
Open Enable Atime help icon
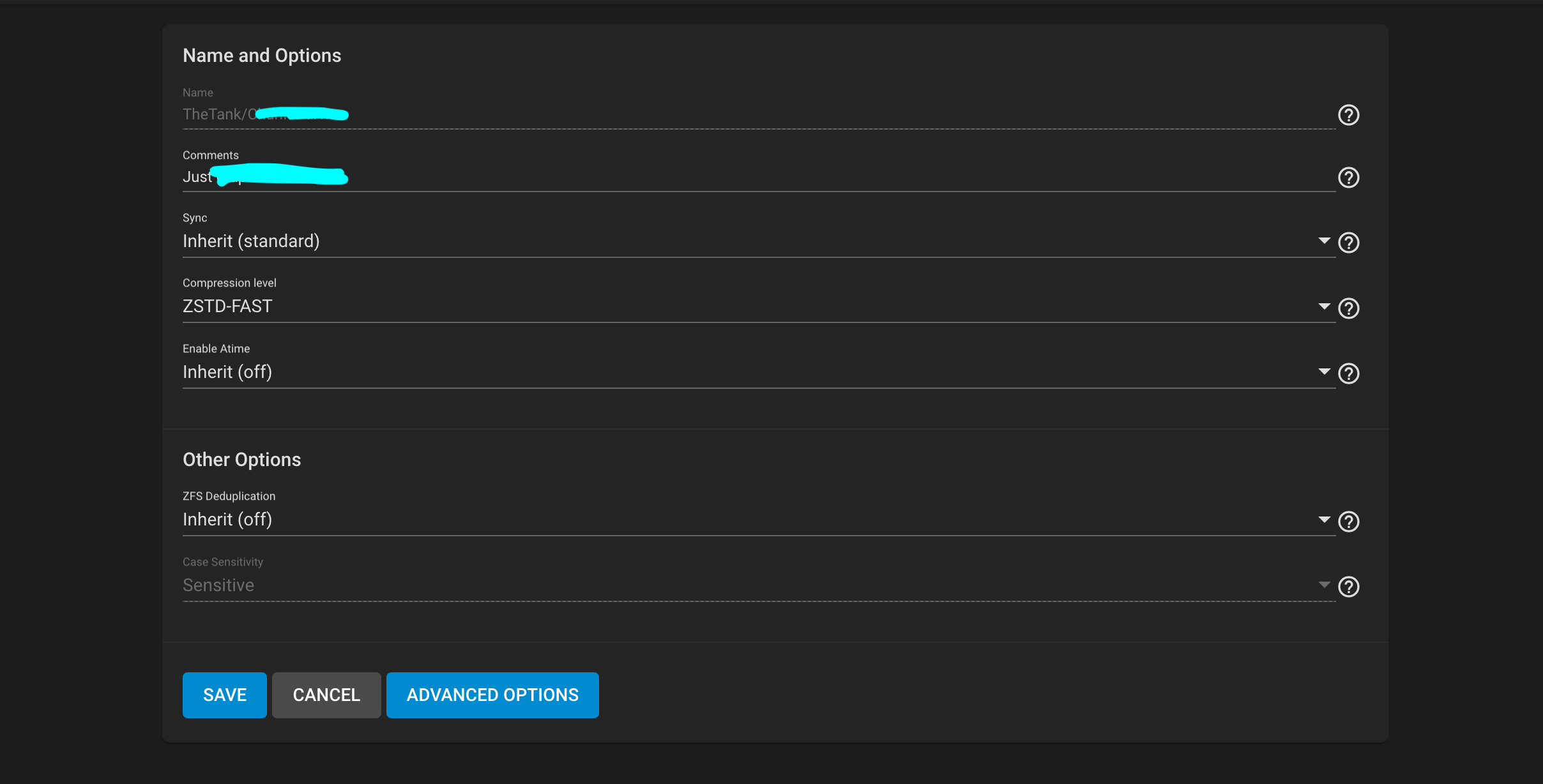coord(1348,373)
